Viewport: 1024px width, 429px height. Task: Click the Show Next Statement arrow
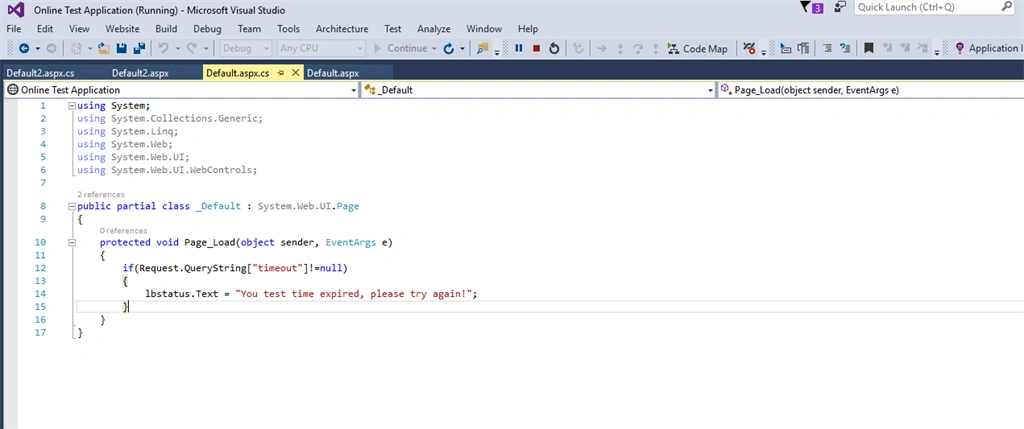tap(602, 48)
